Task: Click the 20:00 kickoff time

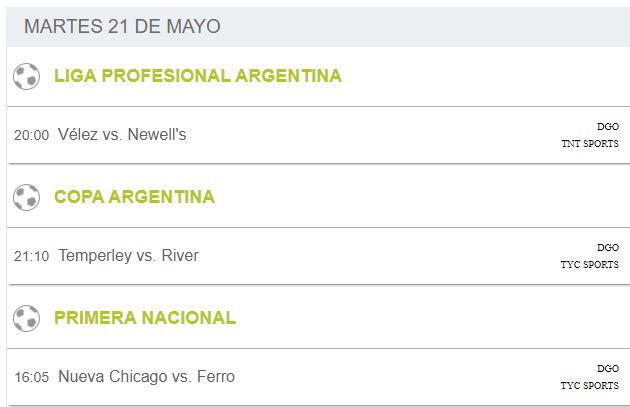Action: click(31, 135)
